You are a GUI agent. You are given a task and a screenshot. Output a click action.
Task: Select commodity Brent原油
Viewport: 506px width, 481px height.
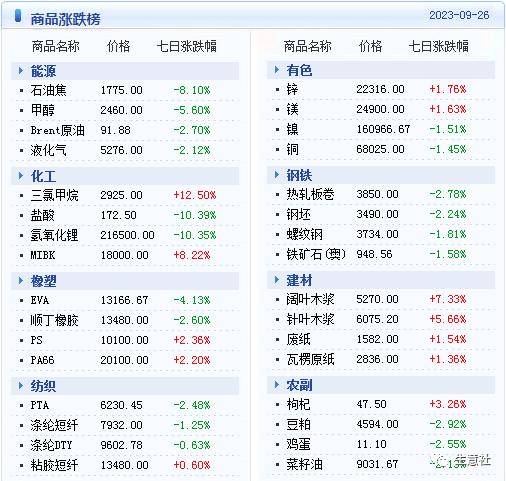click(57, 130)
